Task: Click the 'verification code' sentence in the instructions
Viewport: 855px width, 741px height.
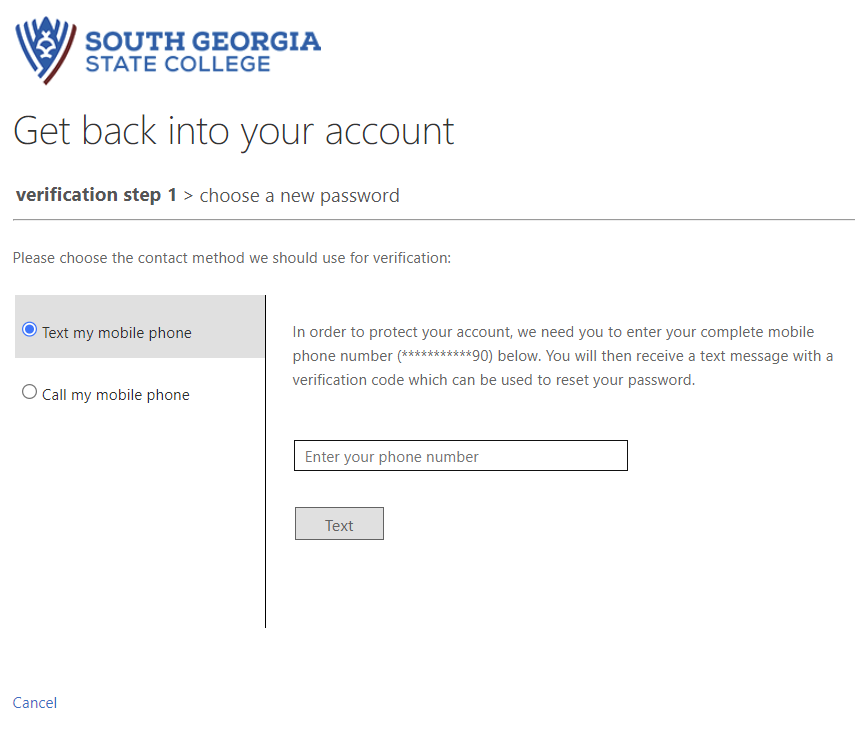Action: coord(493,381)
